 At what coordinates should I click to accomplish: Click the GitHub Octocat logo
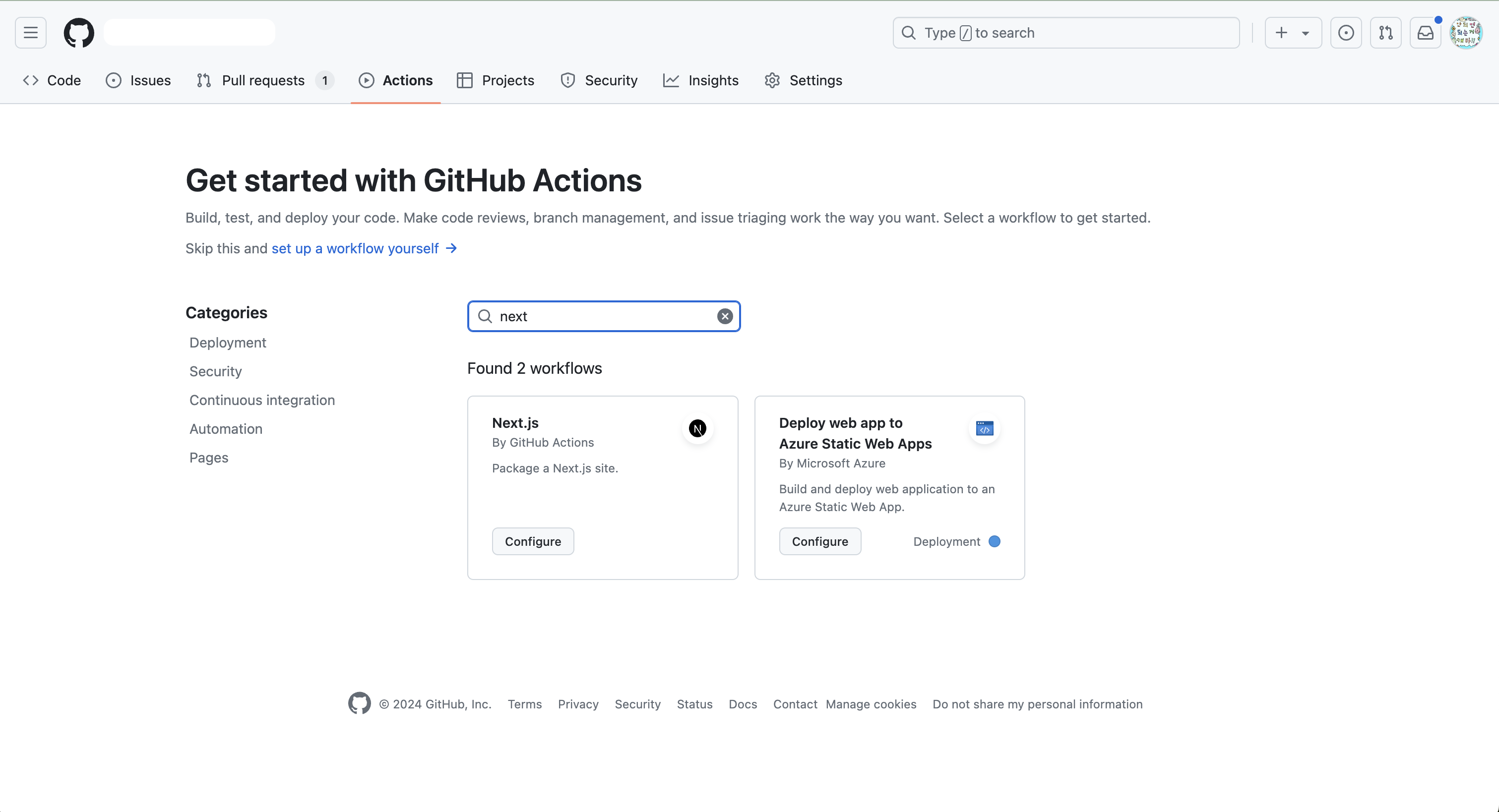[78, 33]
